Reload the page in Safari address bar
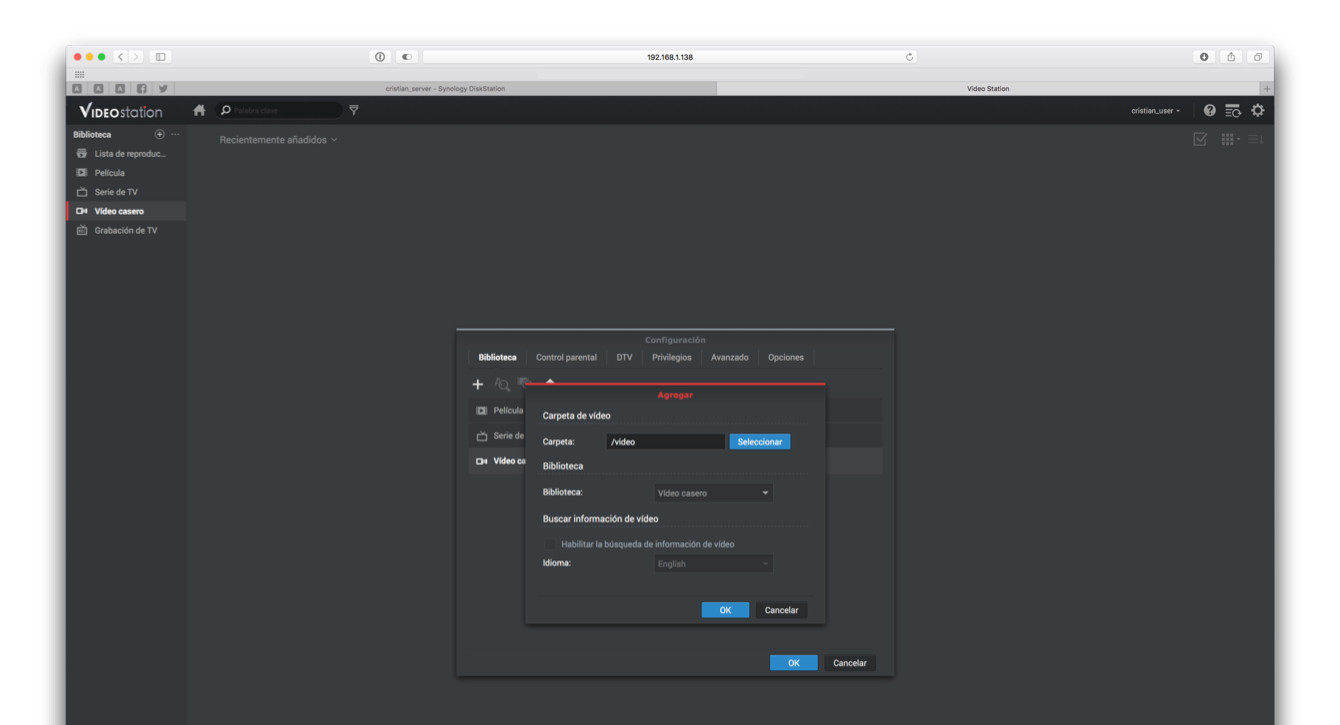Screen dimensions: 1340x725 (x=909, y=57)
